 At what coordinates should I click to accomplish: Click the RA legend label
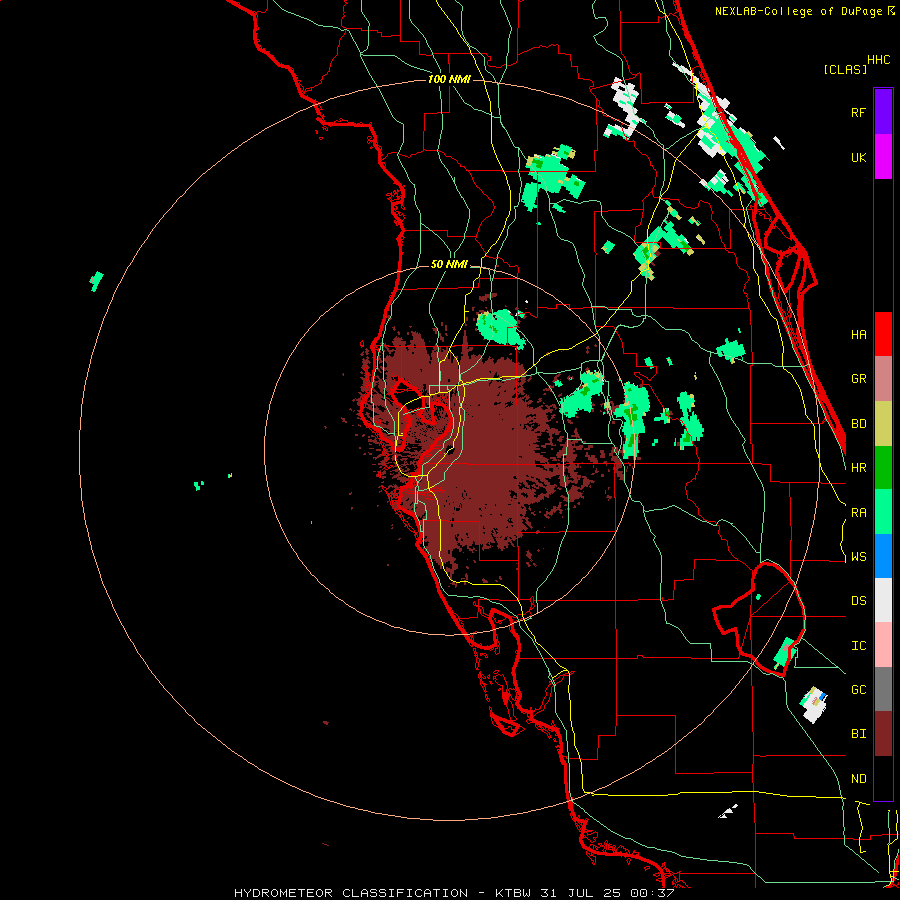pyautogui.click(x=858, y=513)
